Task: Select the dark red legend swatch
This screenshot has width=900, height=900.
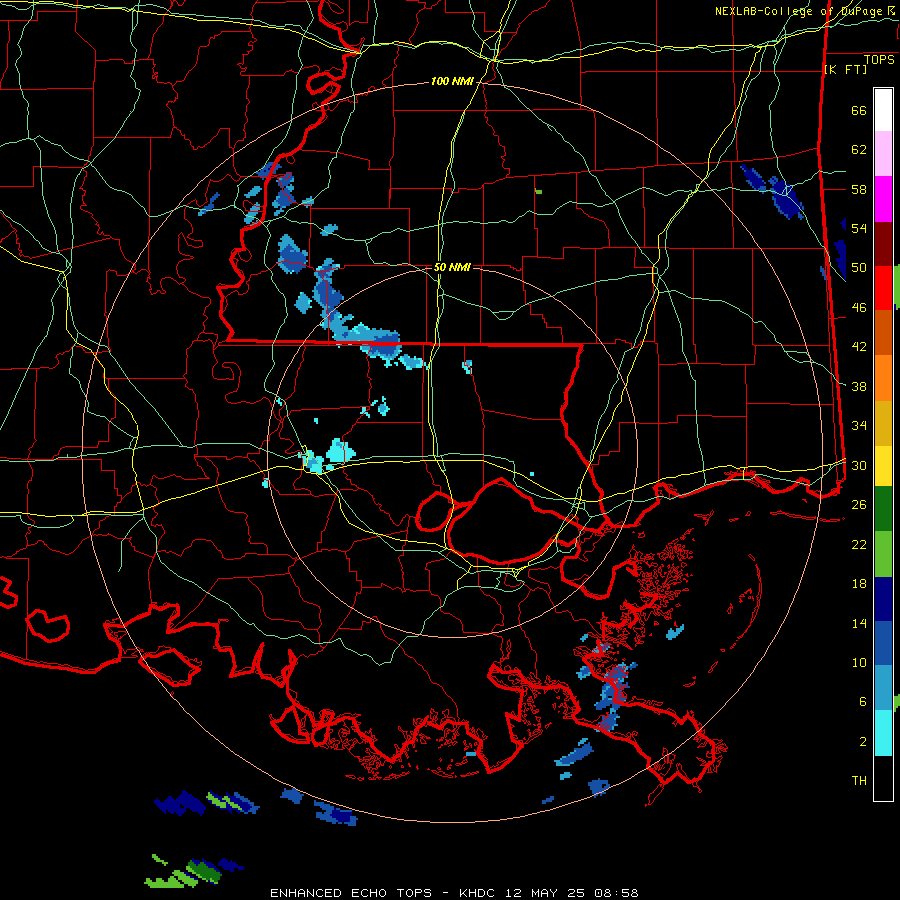Action: coord(883,243)
